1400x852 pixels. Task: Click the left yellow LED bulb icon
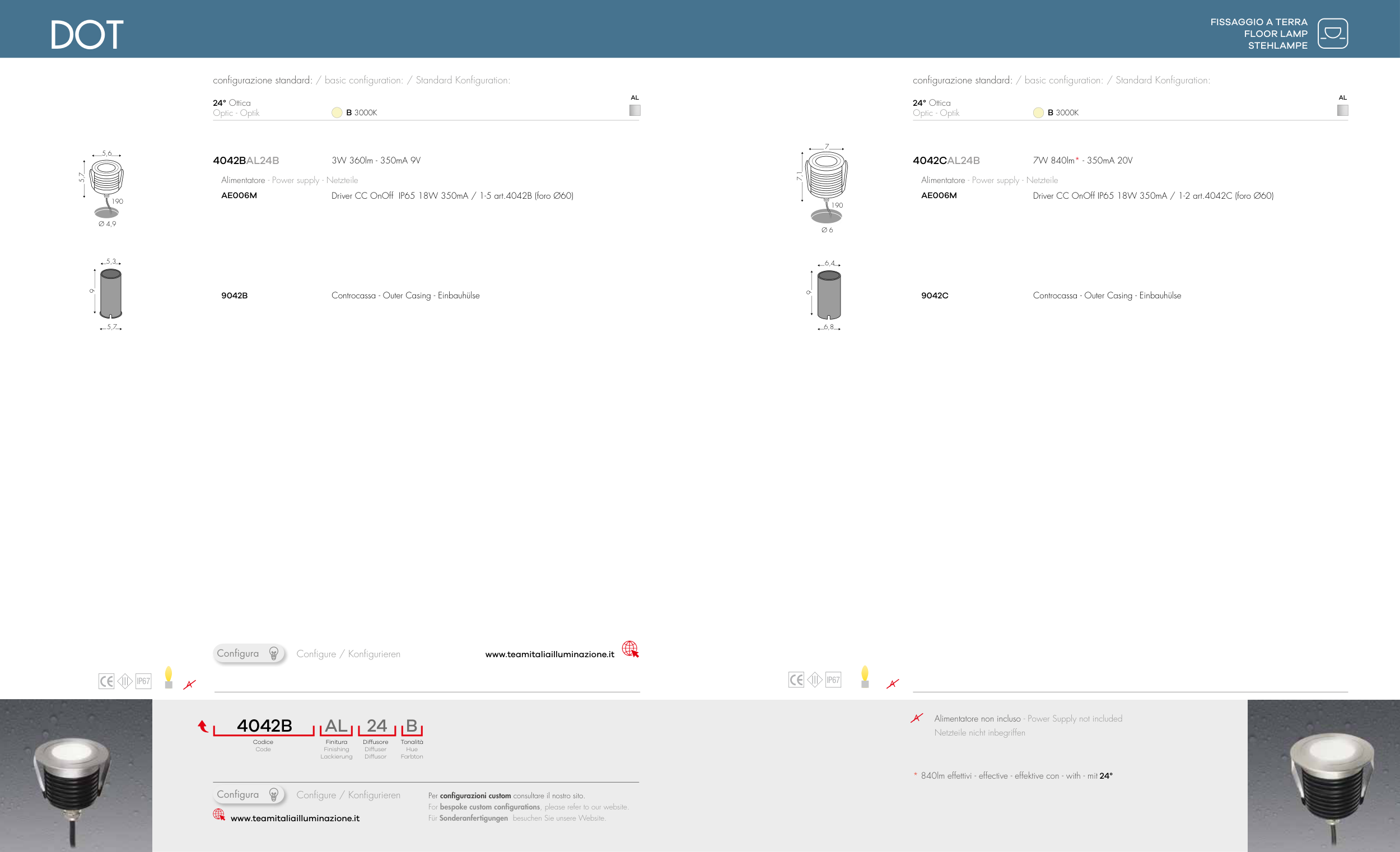[168, 677]
